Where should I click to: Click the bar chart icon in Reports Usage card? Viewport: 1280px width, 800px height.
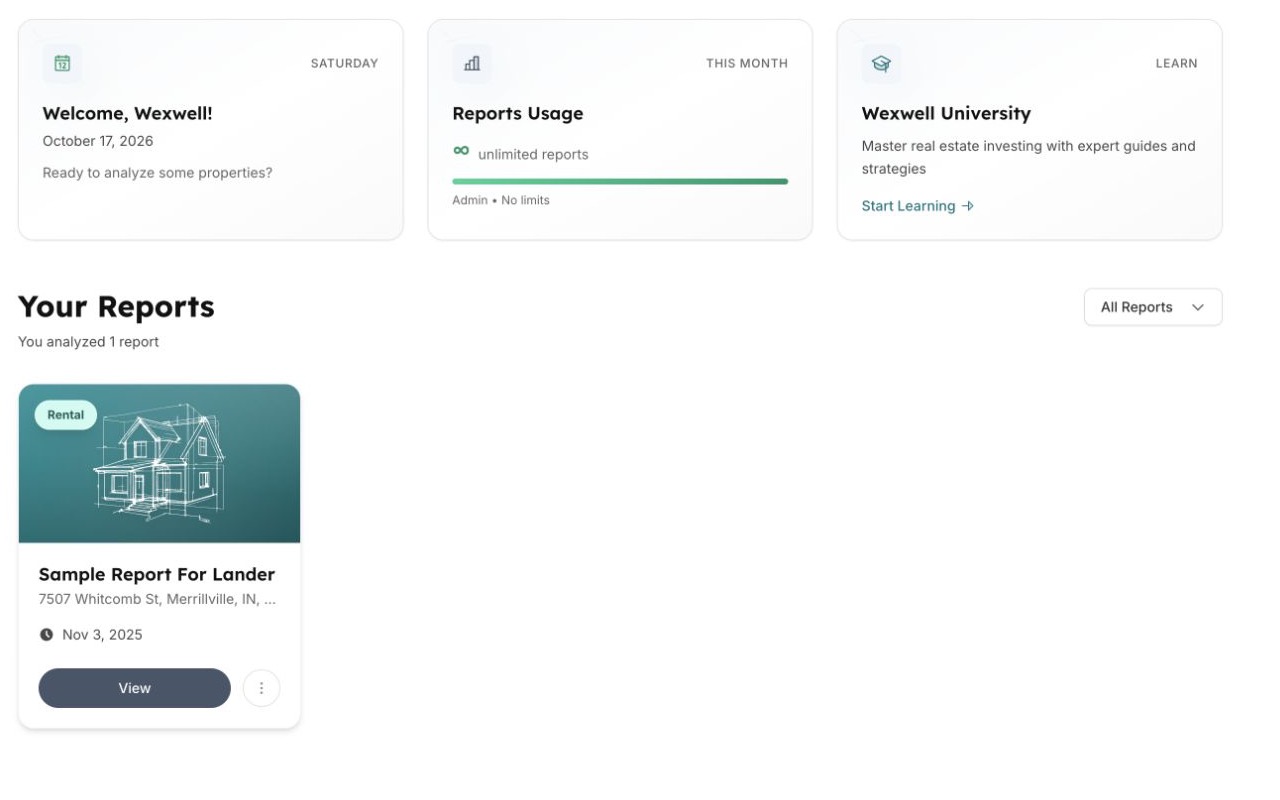[472, 63]
